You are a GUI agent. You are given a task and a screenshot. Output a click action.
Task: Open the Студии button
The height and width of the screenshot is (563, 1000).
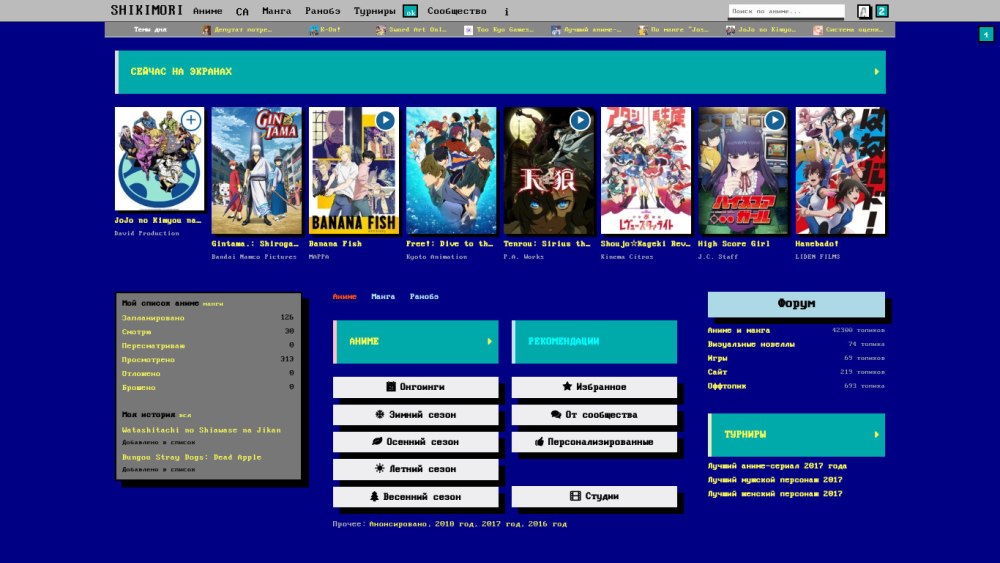tap(594, 496)
